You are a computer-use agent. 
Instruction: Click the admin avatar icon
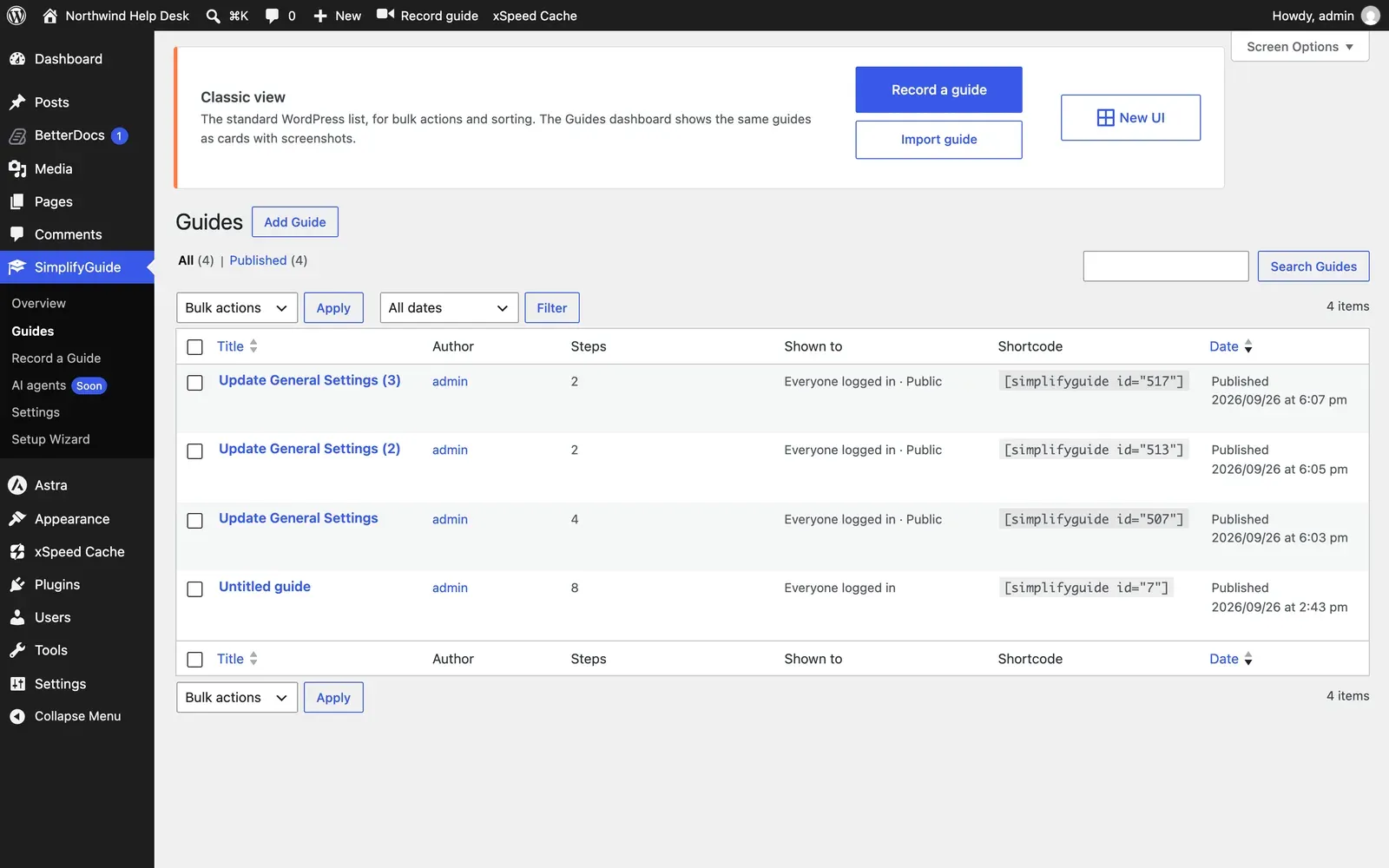tap(1371, 16)
